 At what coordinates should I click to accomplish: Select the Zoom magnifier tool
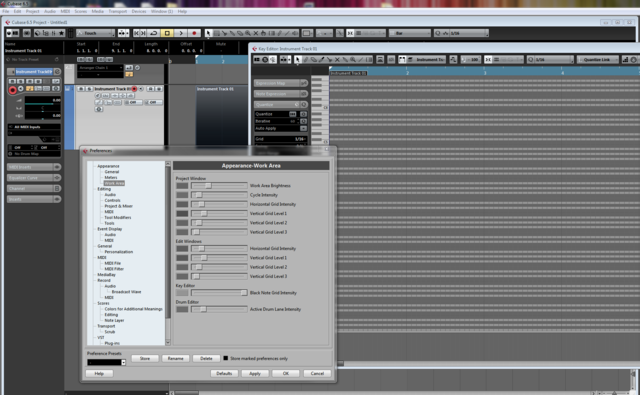[x=248, y=33]
